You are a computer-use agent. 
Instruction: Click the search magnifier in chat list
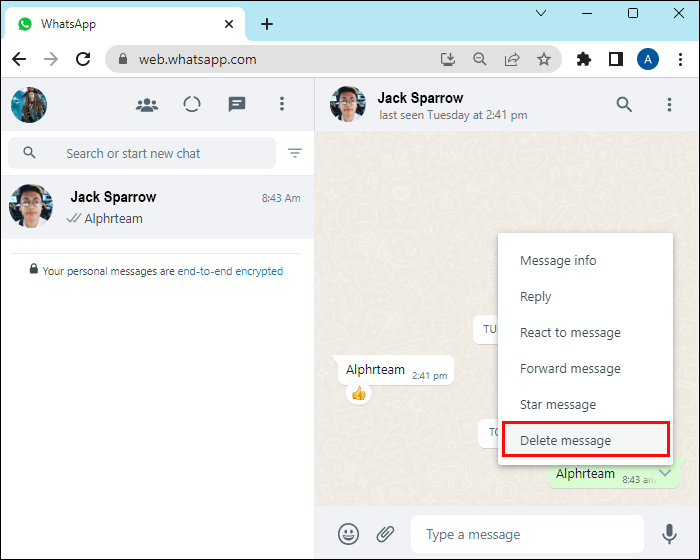tap(29, 153)
